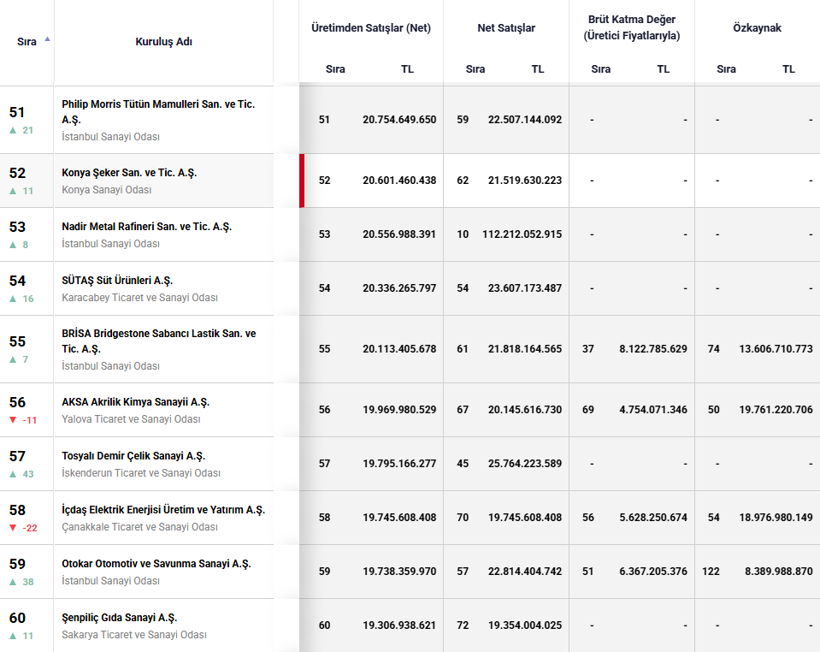Viewport: 820px width, 652px height.
Task: Click green up arrow beside SÜTAŞ 16
Action: (13, 299)
